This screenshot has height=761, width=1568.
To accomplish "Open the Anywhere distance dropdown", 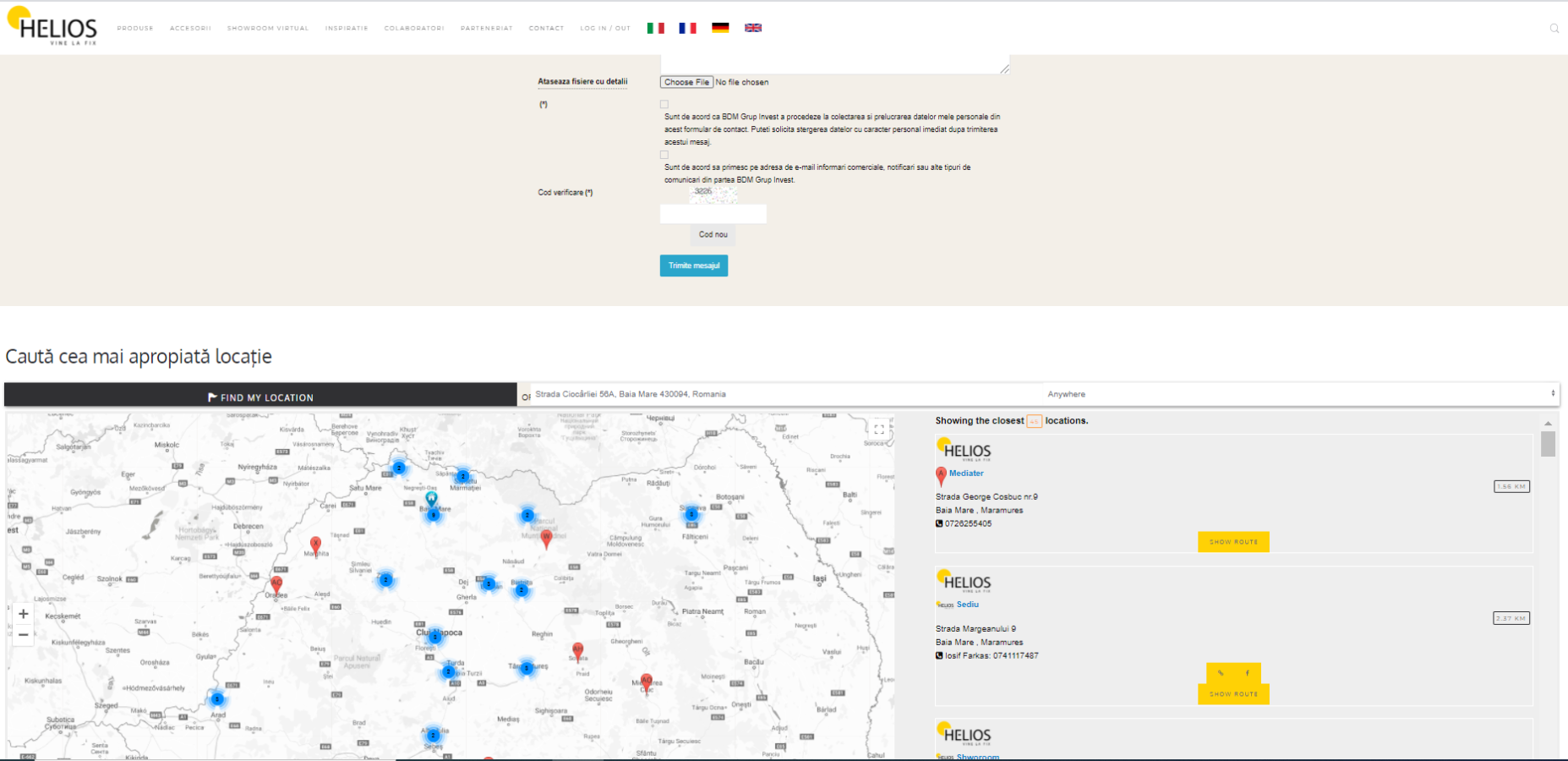I will point(1300,394).
